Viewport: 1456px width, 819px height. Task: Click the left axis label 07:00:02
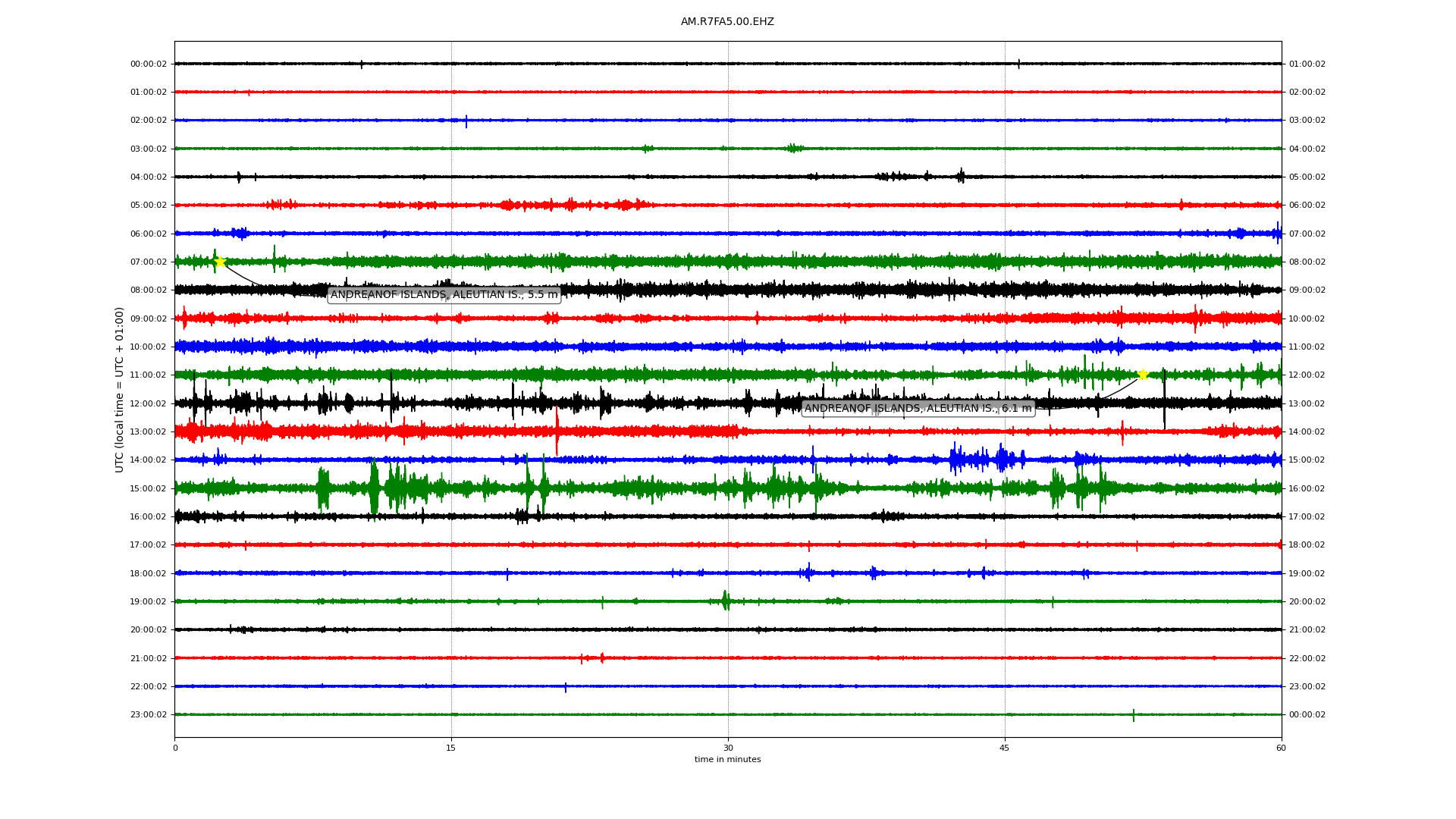[149, 262]
